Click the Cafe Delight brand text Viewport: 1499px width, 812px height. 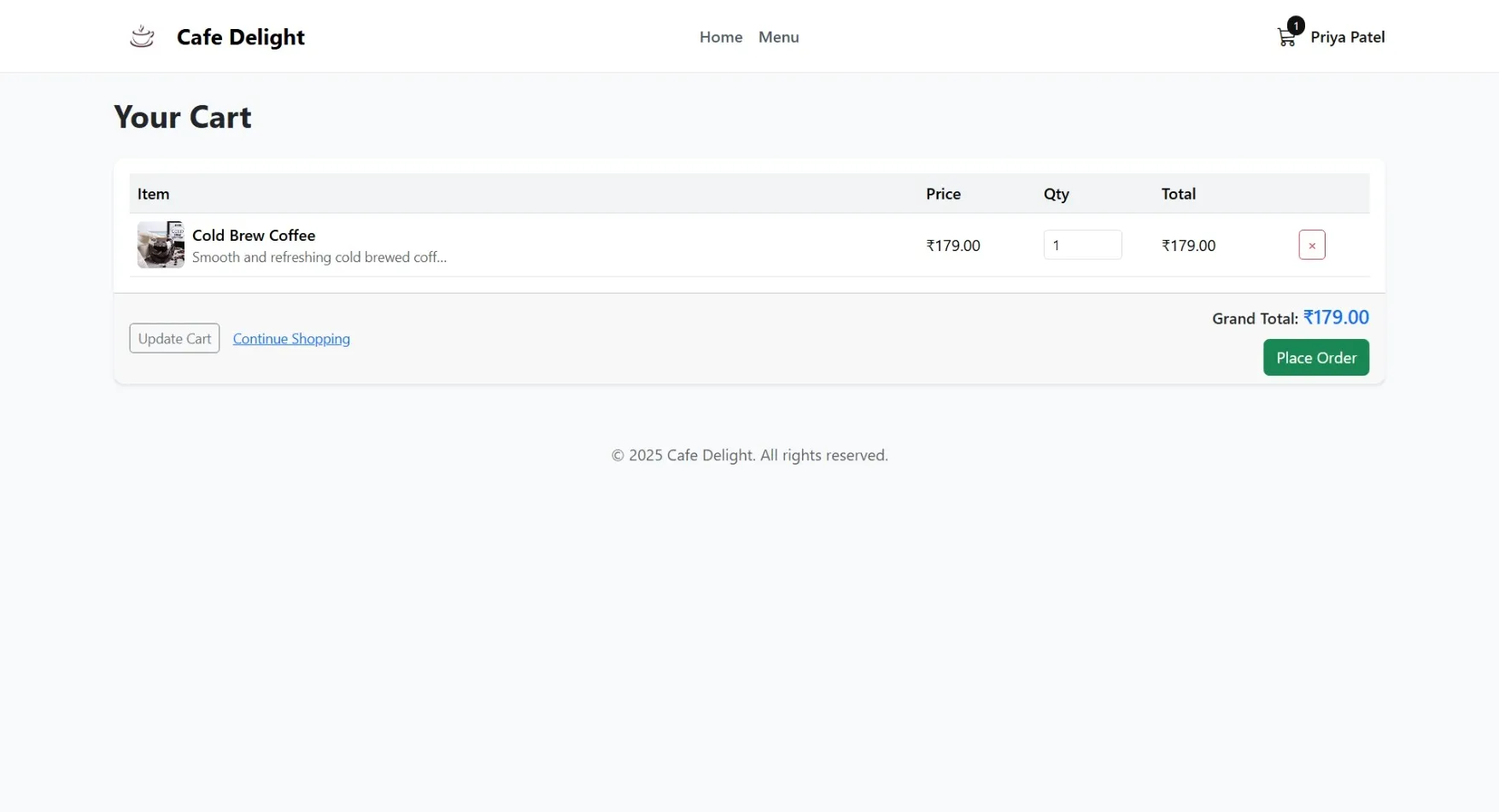pos(240,37)
